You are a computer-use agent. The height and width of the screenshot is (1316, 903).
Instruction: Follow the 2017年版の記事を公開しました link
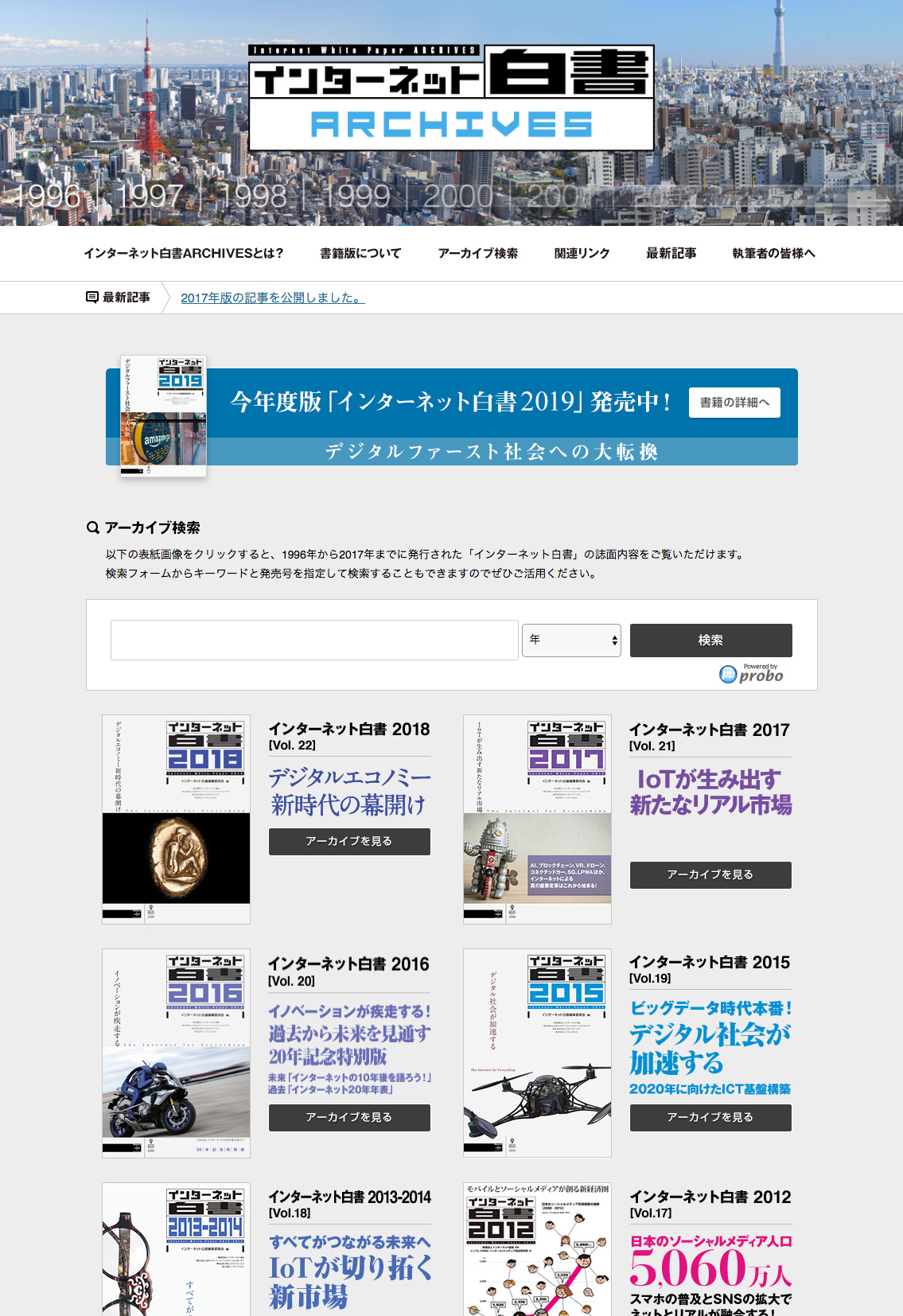point(273,298)
